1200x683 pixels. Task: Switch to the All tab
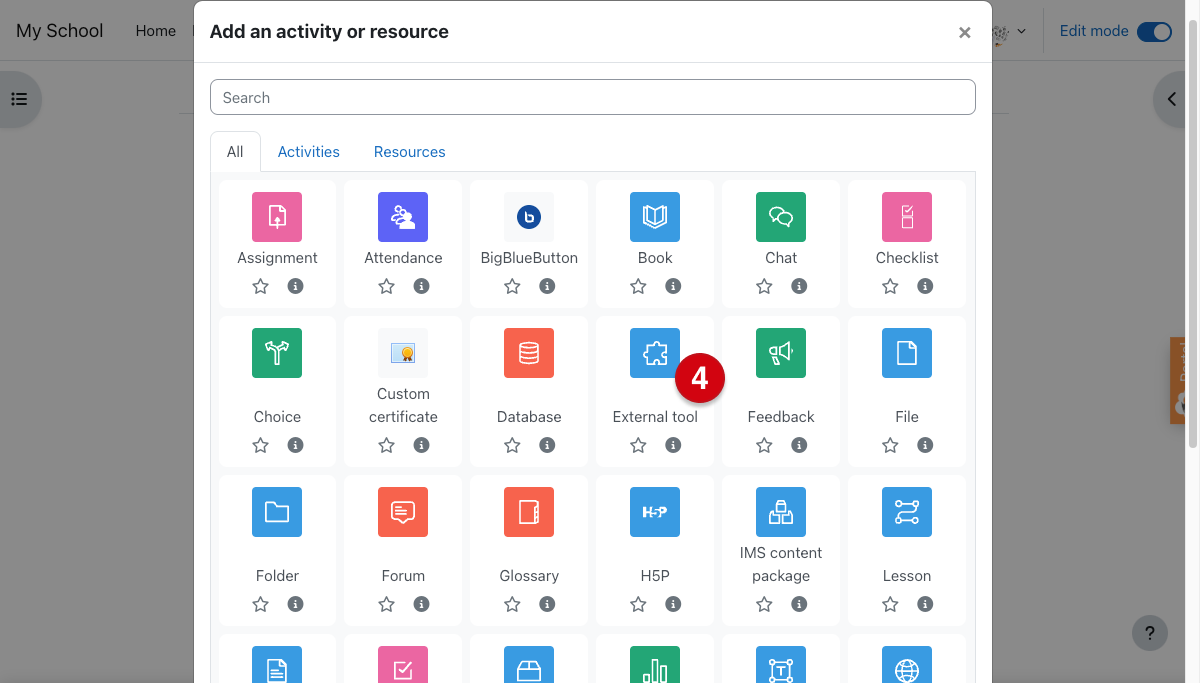click(x=235, y=152)
